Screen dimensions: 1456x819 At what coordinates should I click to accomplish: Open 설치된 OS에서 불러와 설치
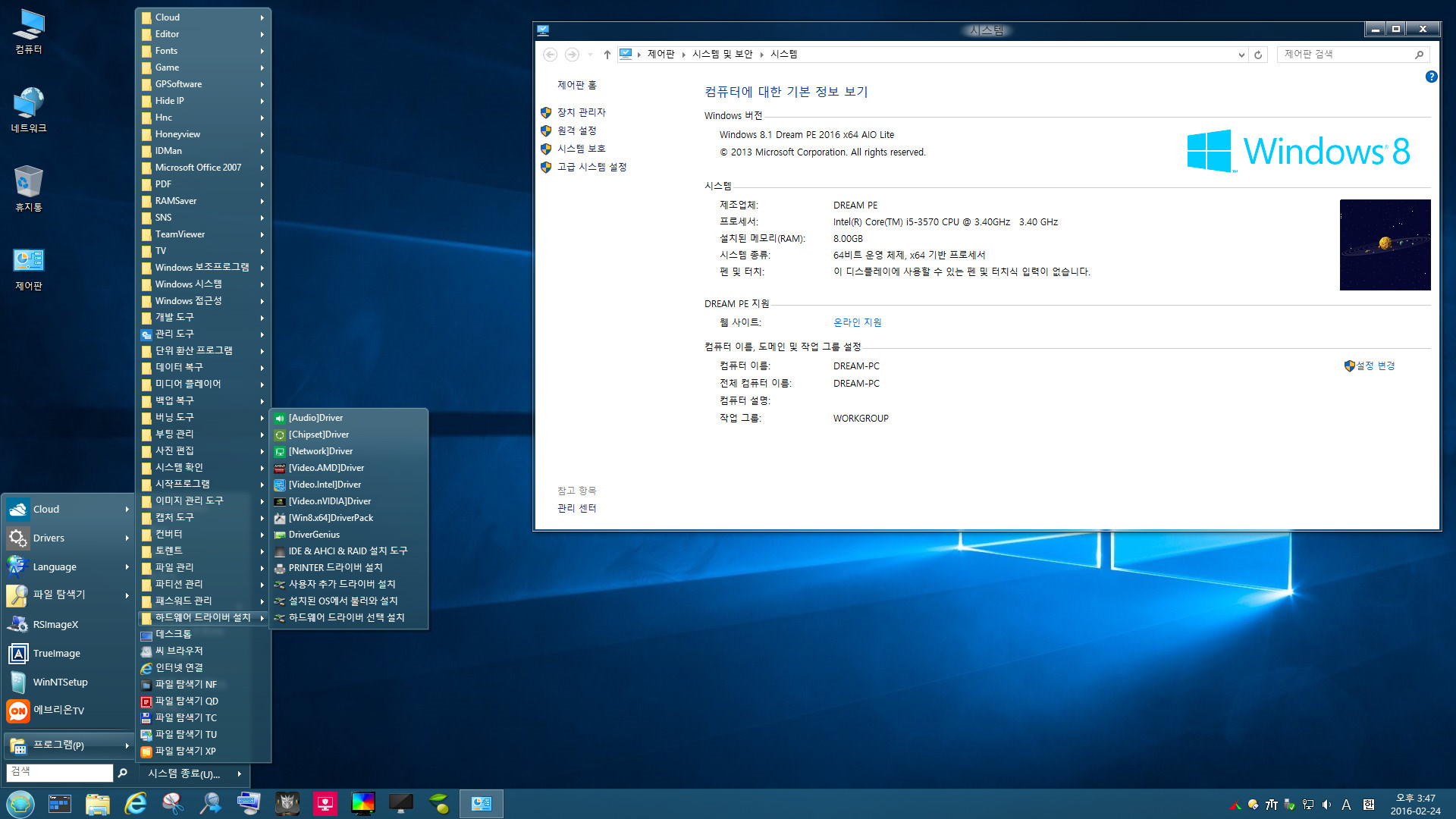[x=349, y=601]
